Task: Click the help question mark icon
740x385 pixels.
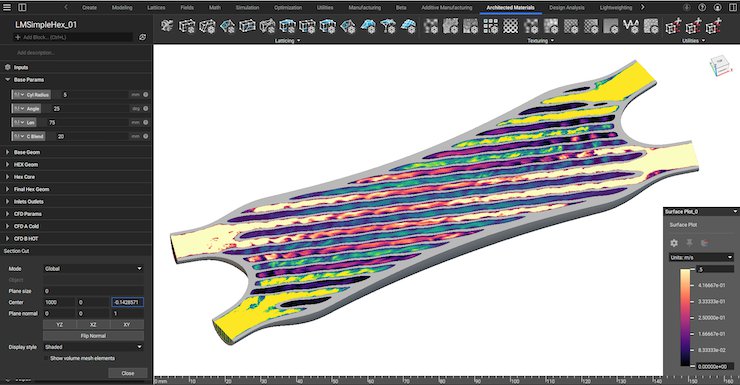Action: pyautogui.click(x=702, y=8)
